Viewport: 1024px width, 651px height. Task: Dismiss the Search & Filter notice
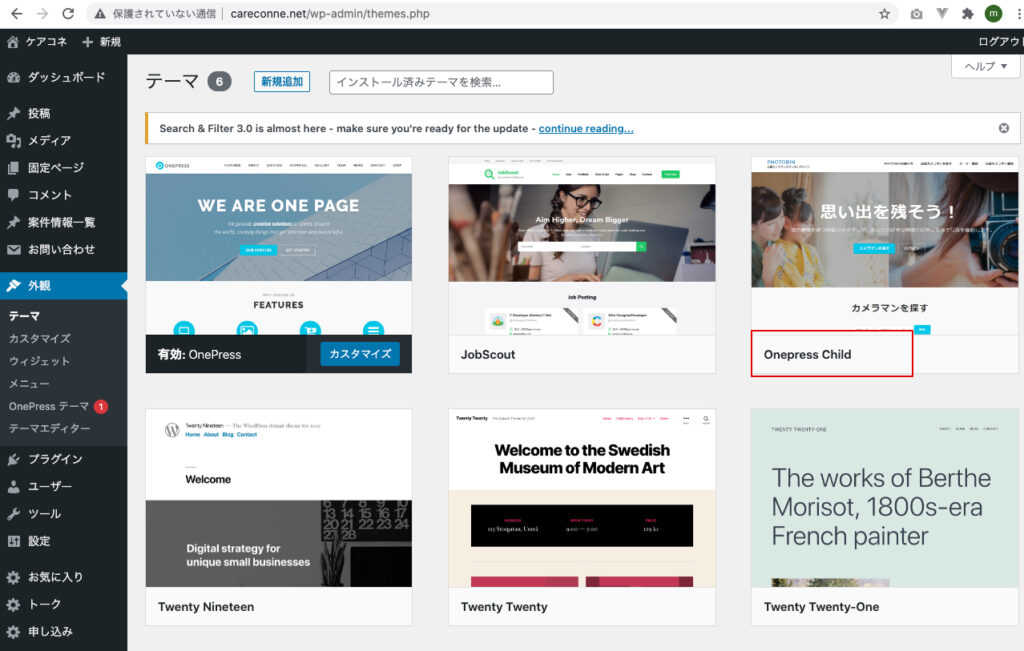pos(1003,128)
